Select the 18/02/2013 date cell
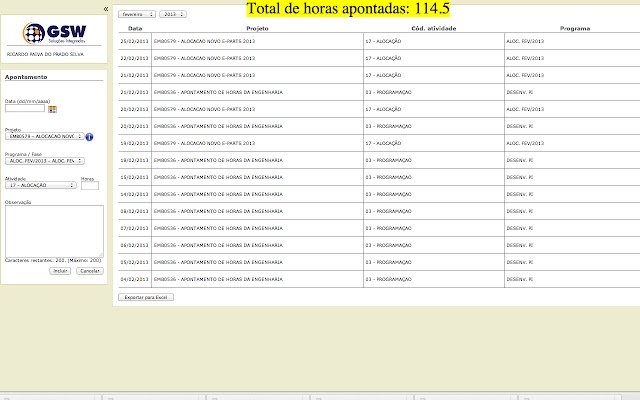640x400 pixels. (135, 160)
